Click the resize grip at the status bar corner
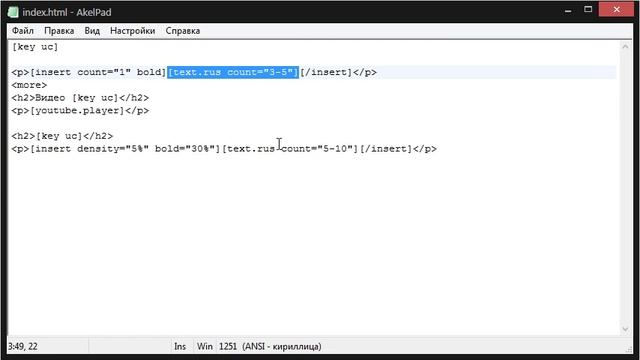The height and width of the screenshot is (360, 640). pos(629,349)
